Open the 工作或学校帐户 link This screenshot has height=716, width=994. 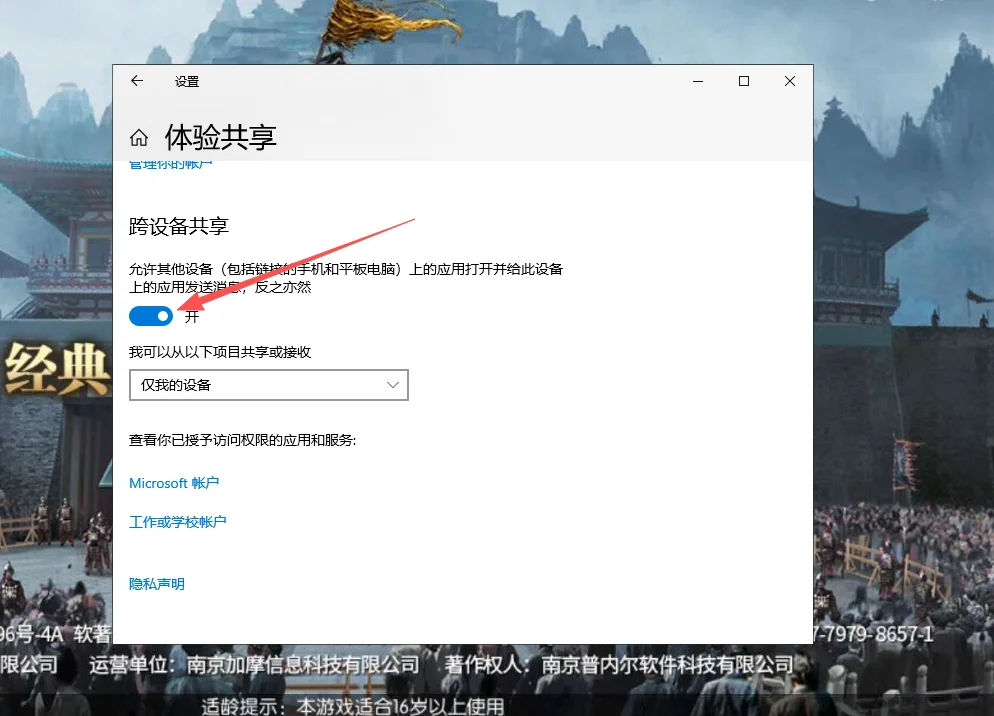click(178, 522)
